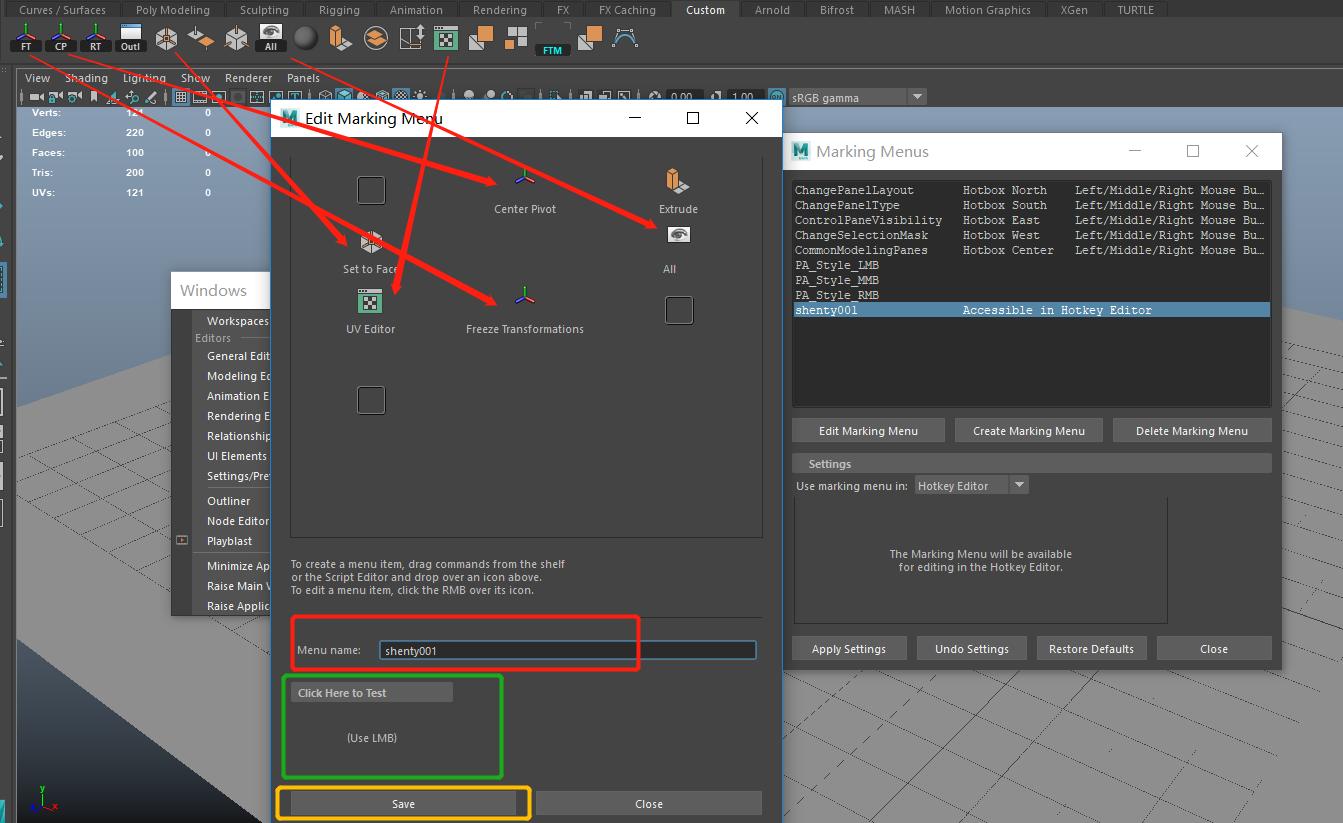Select PA_Style_LMB in the marking menus list
The width and height of the screenshot is (1343, 823).
pos(1030,265)
